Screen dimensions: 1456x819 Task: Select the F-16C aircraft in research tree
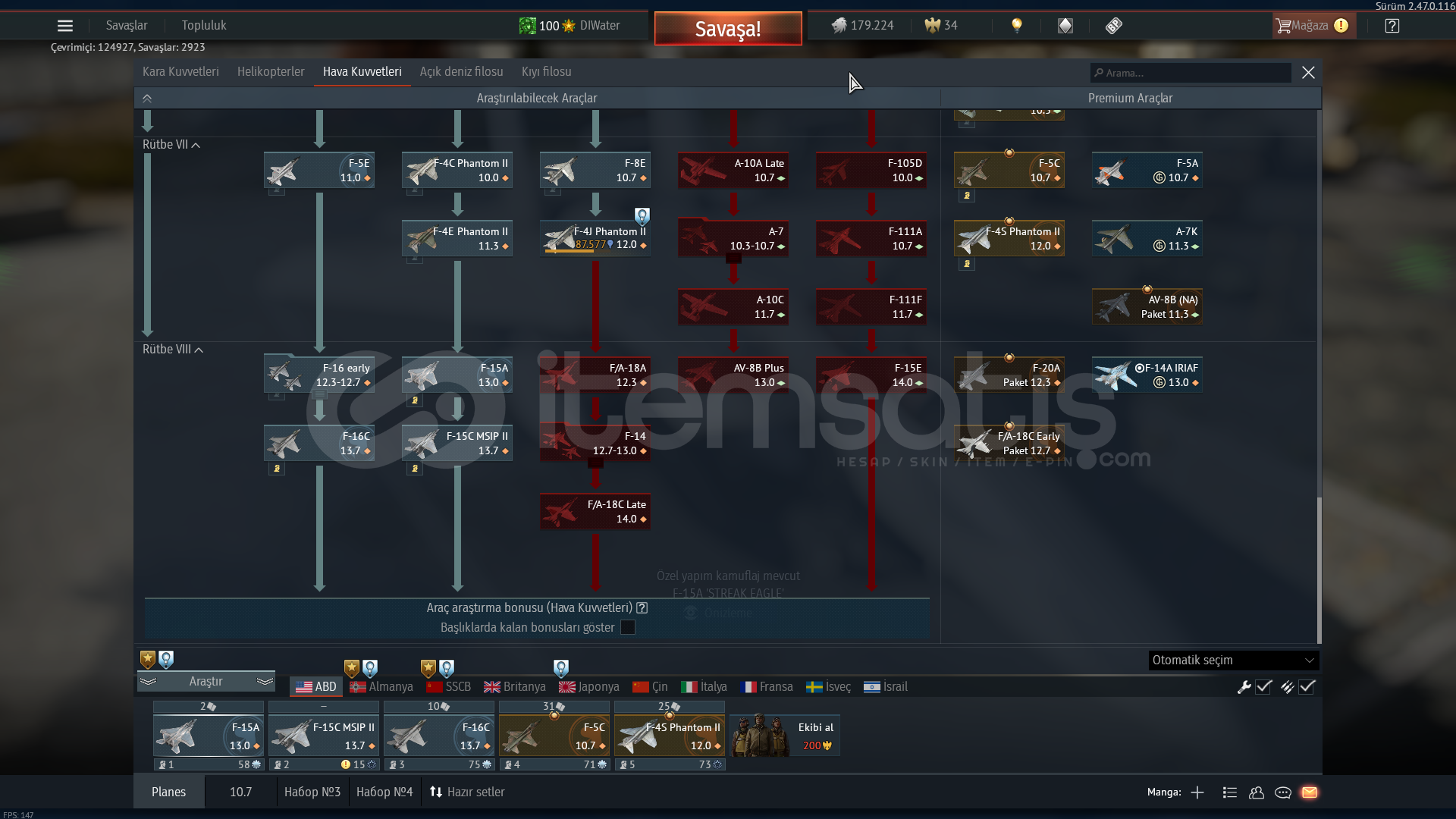[x=319, y=443]
